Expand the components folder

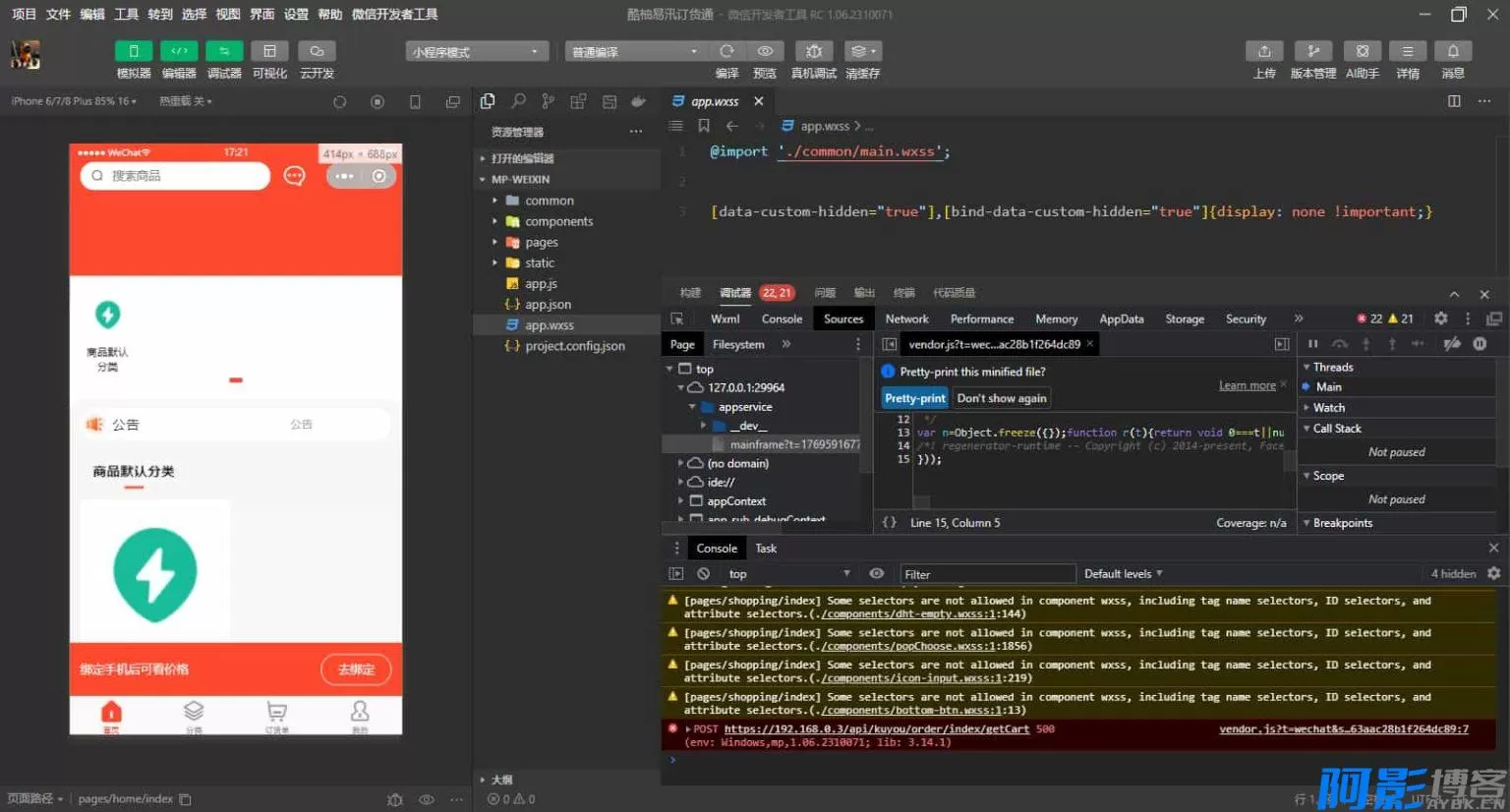coord(558,221)
